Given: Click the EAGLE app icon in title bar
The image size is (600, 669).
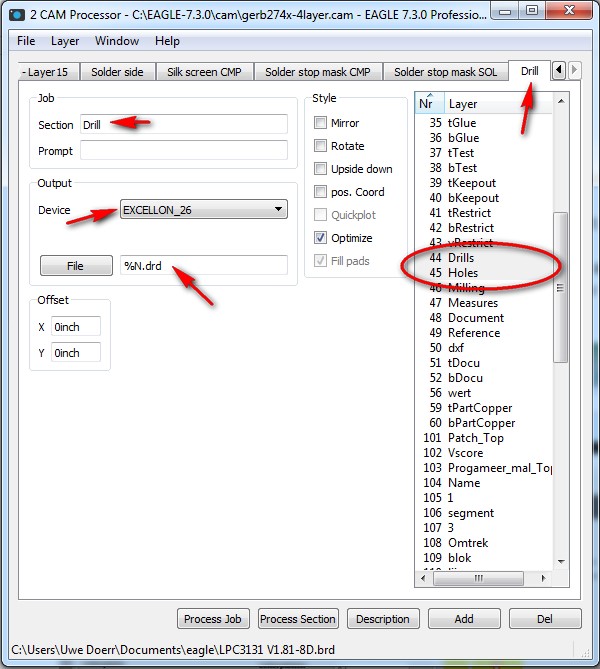Looking at the screenshot, I should click(x=17, y=14).
